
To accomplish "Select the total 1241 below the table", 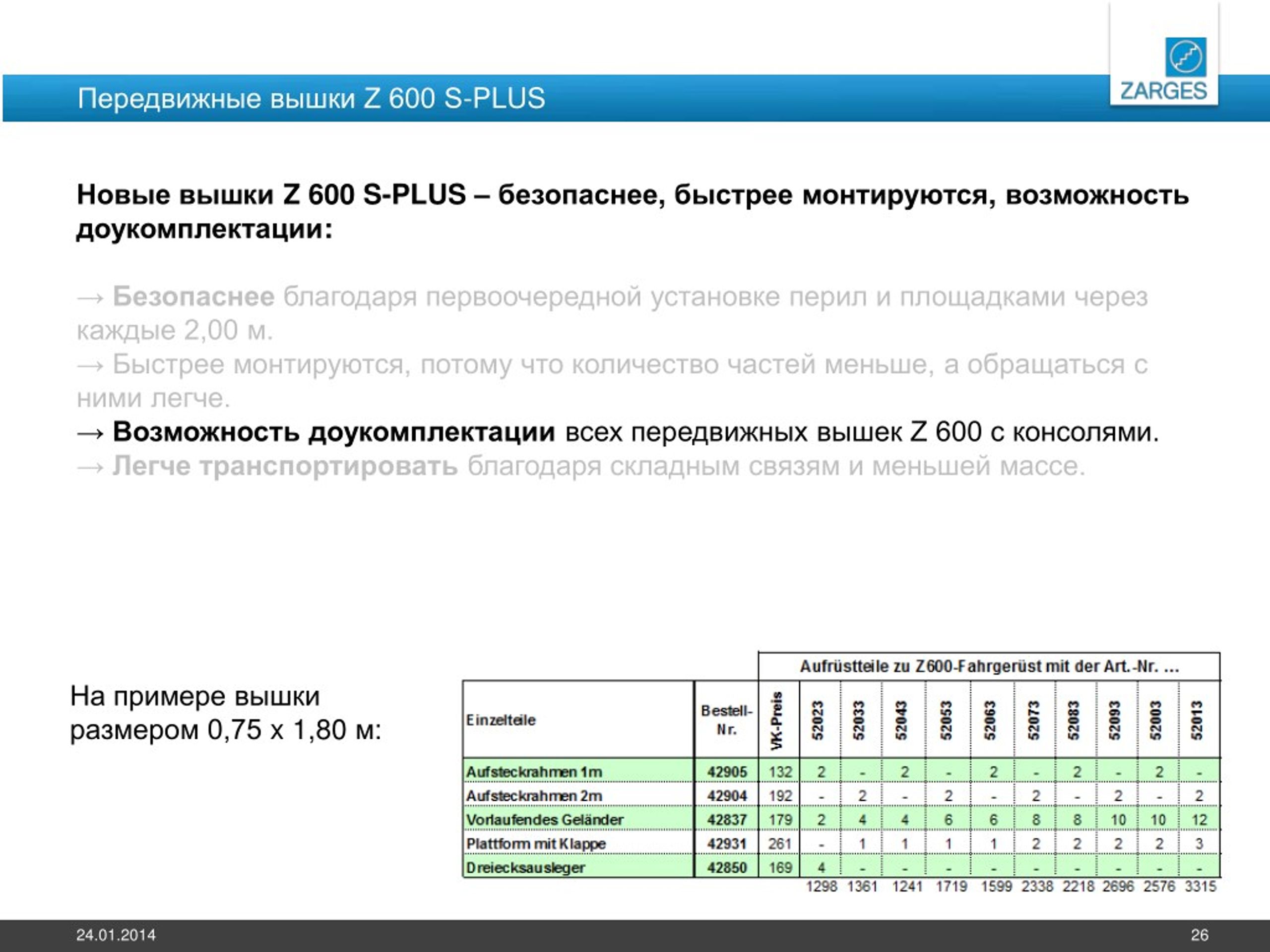I will pyautogui.click(x=907, y=887).
